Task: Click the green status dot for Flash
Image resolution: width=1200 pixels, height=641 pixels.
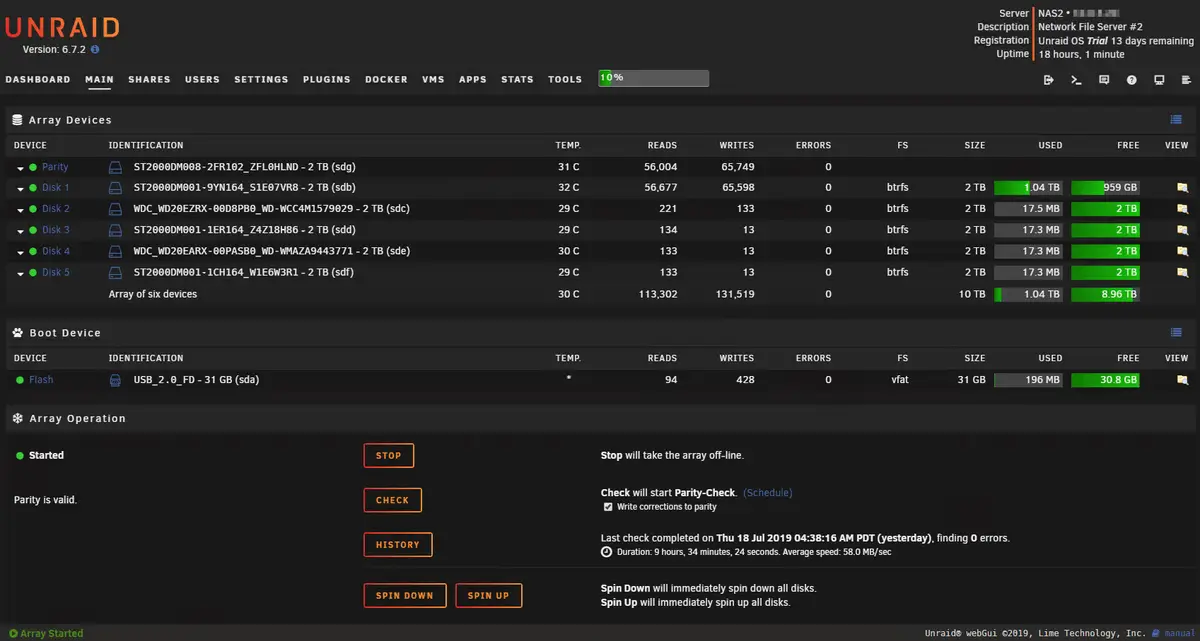Action: click(x=20, y=380)
